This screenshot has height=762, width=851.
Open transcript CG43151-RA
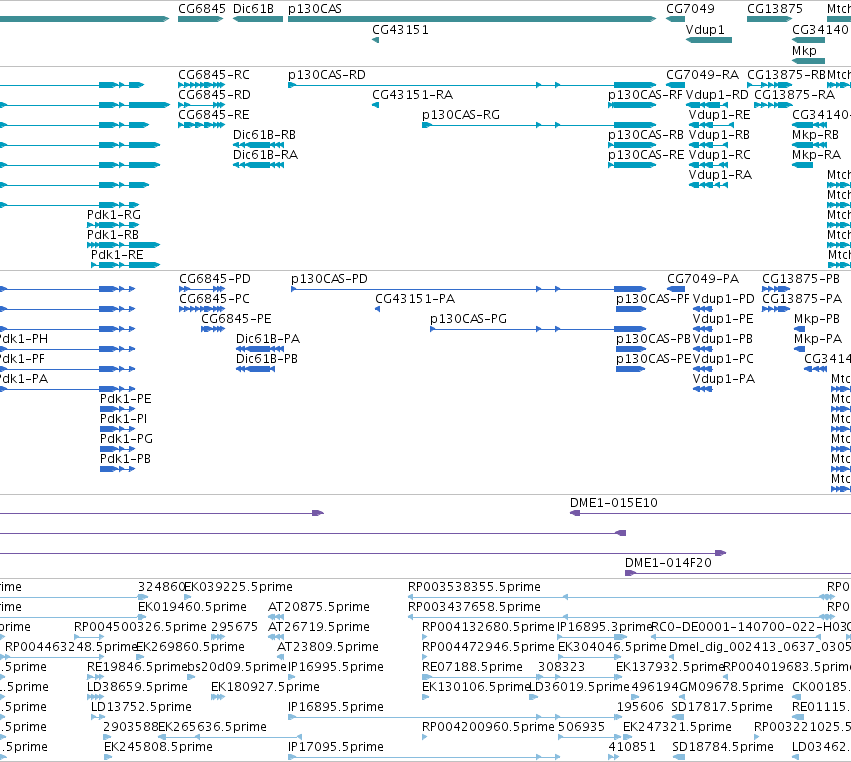376,105
